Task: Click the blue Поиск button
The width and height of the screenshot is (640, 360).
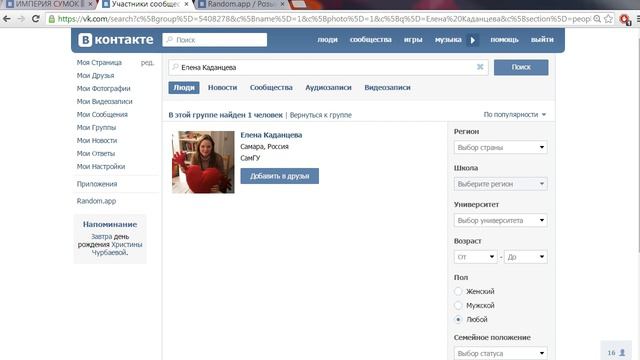Action: pos(521,67)
